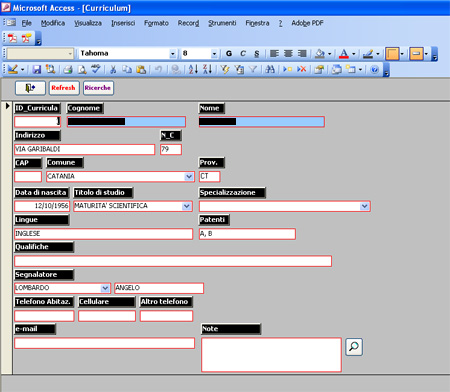Click the Cellulare input field
The height and width of the screenshot is (392, 450).
pos(107,316)
